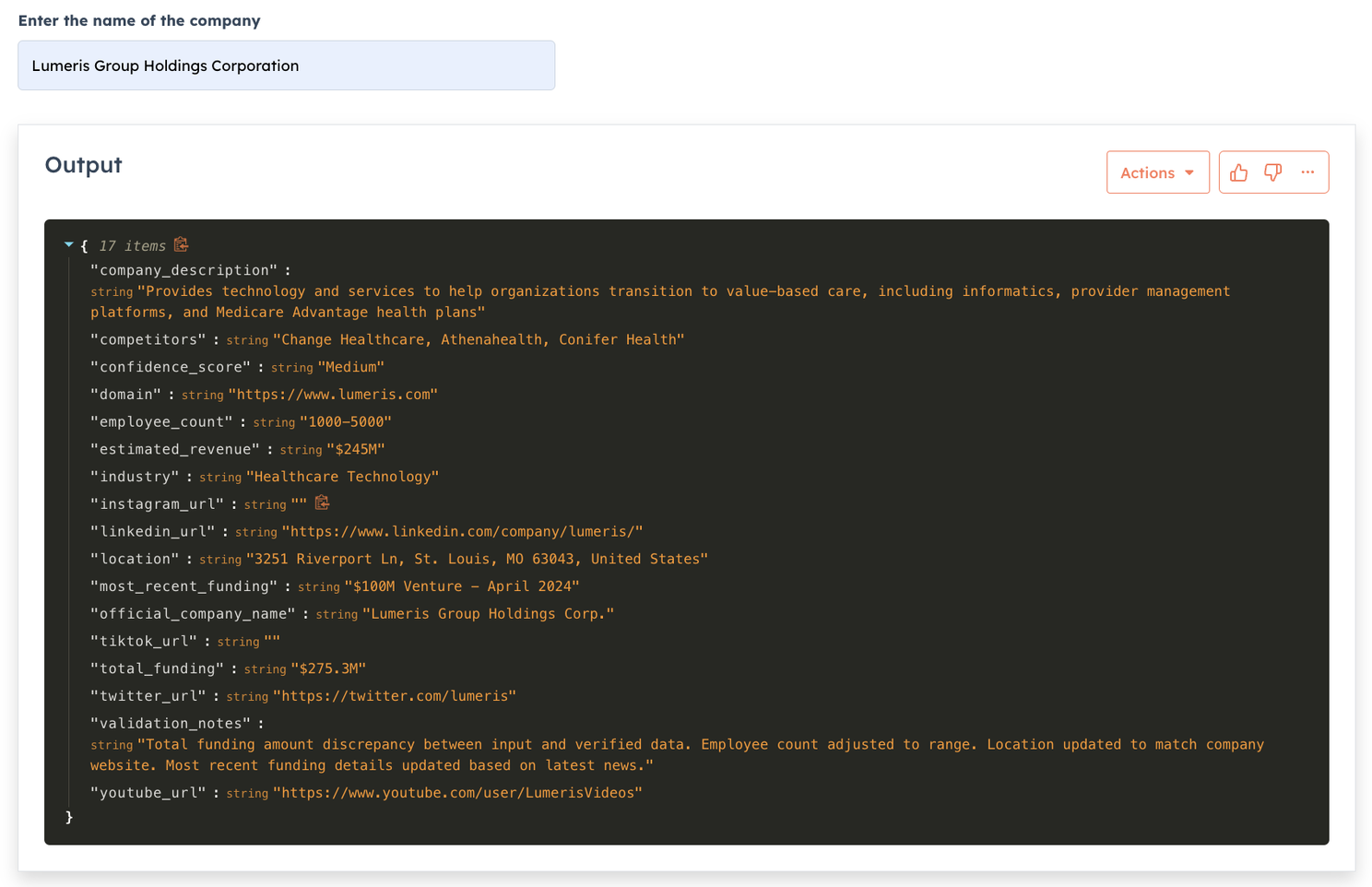Viewport: 1372px width, 887px height.
Task: Open the Actions dropdown
Action: (1157, 172)
